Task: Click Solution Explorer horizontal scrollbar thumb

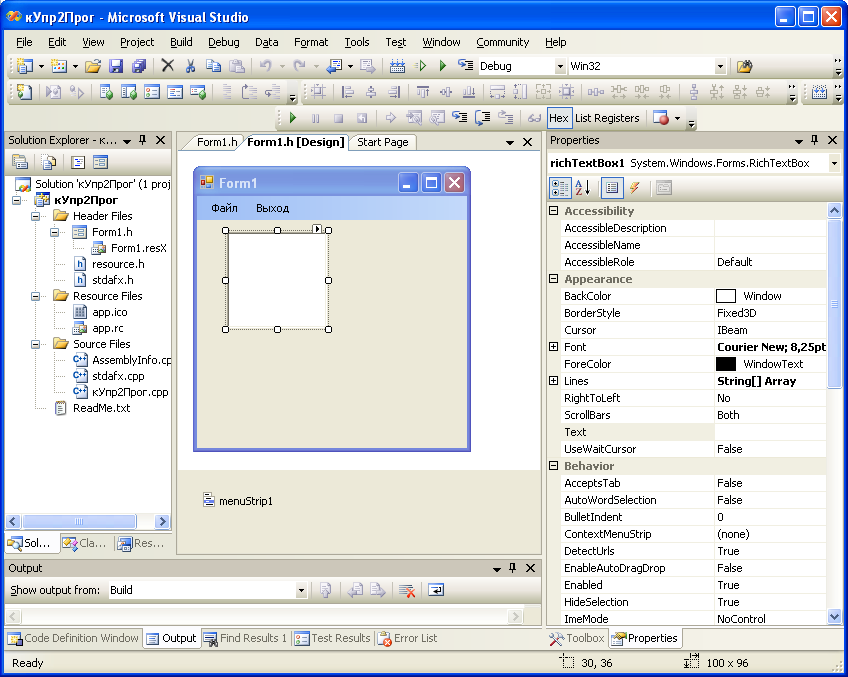Action: click(x=79, y=521)
